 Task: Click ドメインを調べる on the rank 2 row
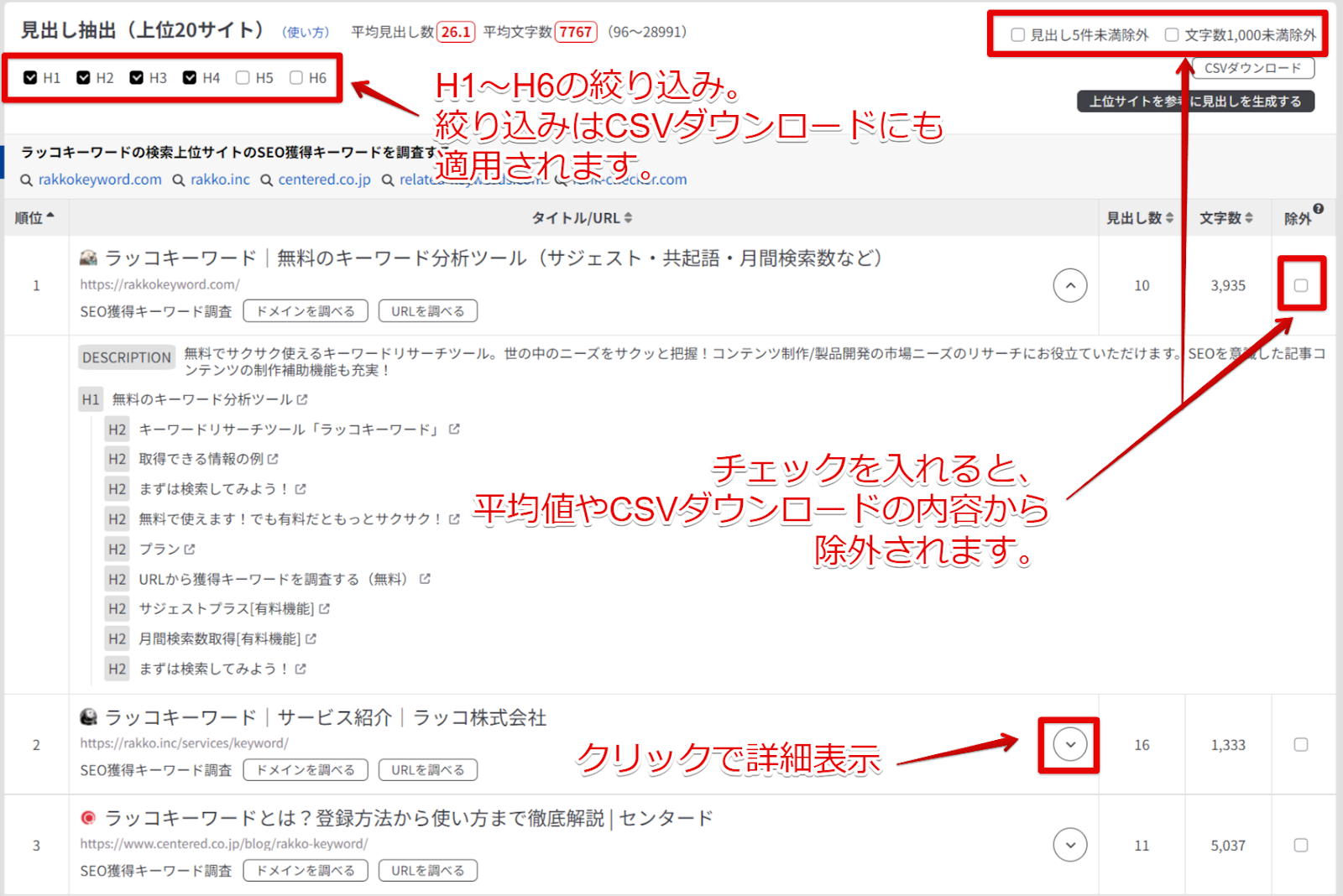click(305, 769)
